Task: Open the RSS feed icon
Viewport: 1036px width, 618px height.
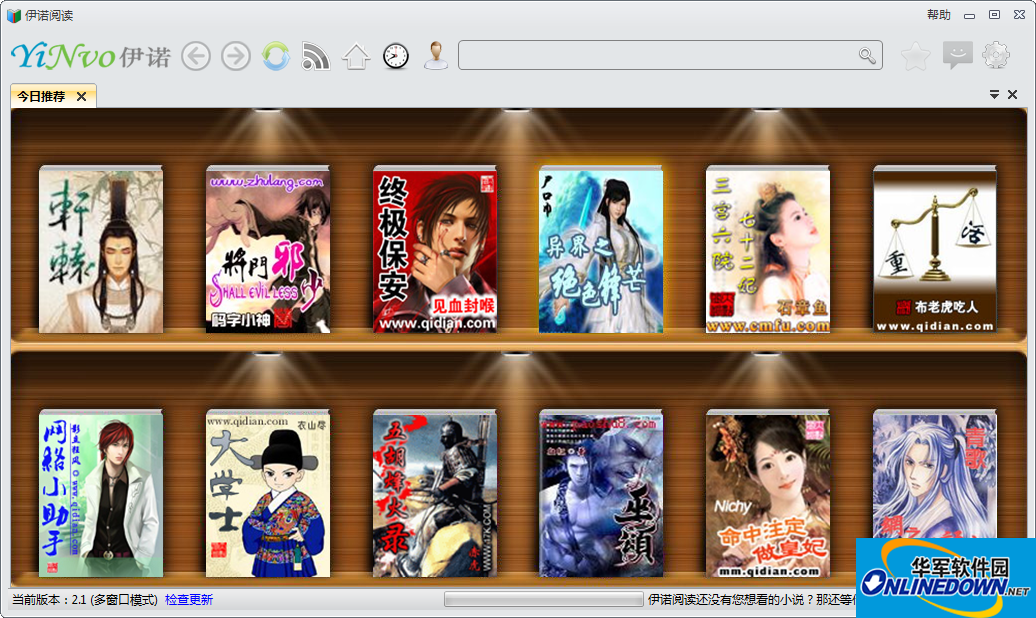Action: 315,56
